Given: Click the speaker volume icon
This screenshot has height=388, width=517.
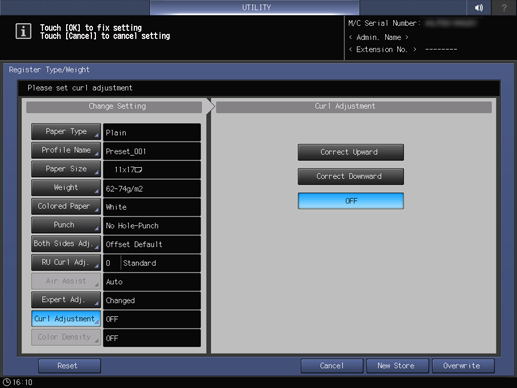Looking at the screenshot, I should (479, 7).
